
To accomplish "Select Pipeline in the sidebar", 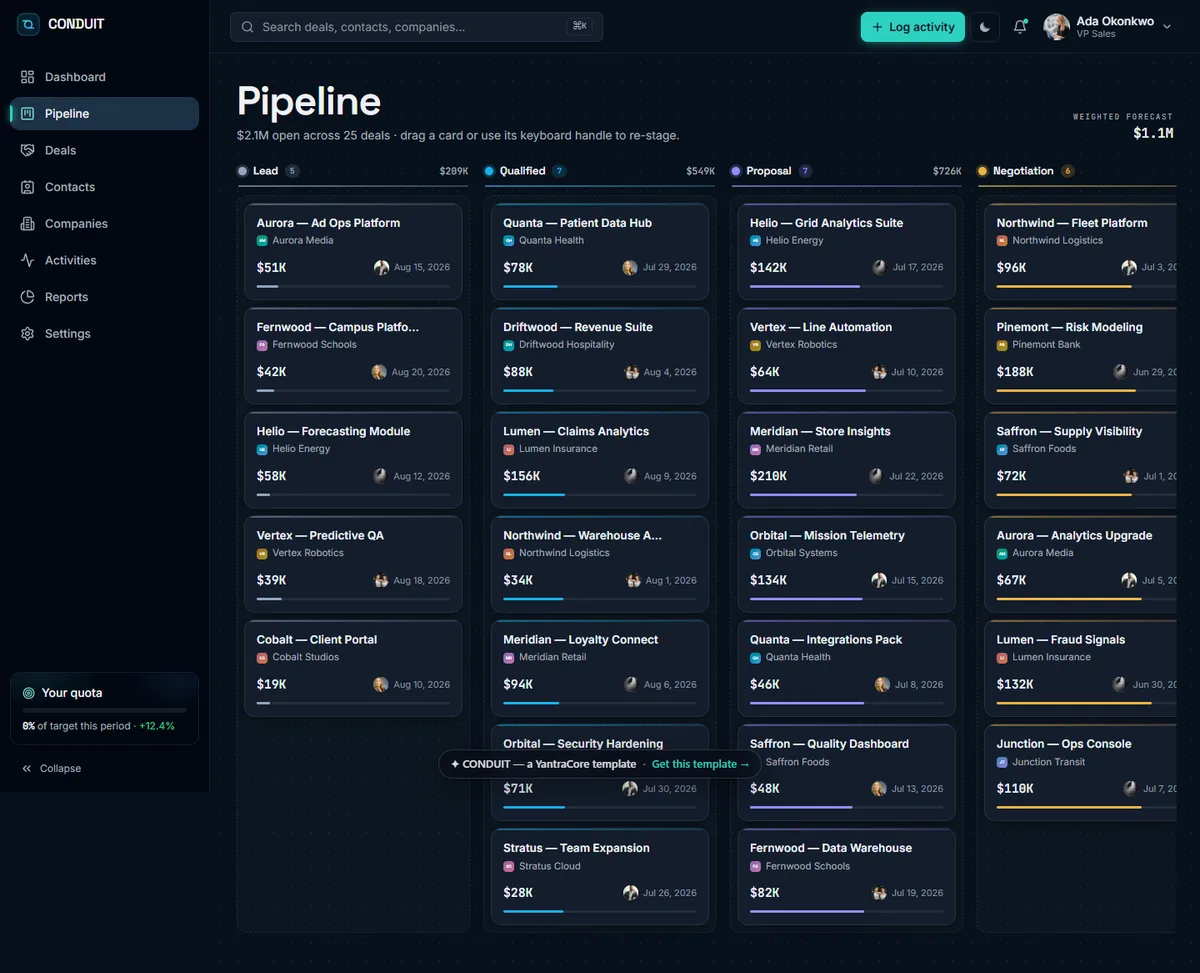I will point(104,114).
